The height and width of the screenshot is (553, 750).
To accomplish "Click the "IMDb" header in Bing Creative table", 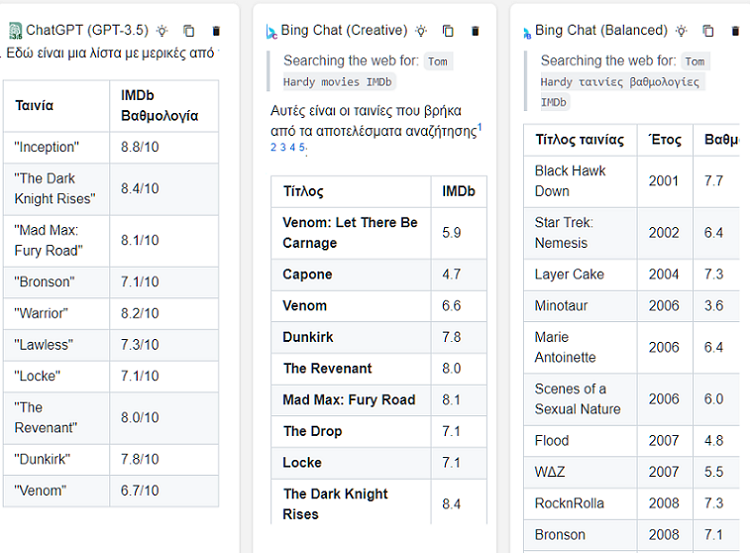I will 459,192.
